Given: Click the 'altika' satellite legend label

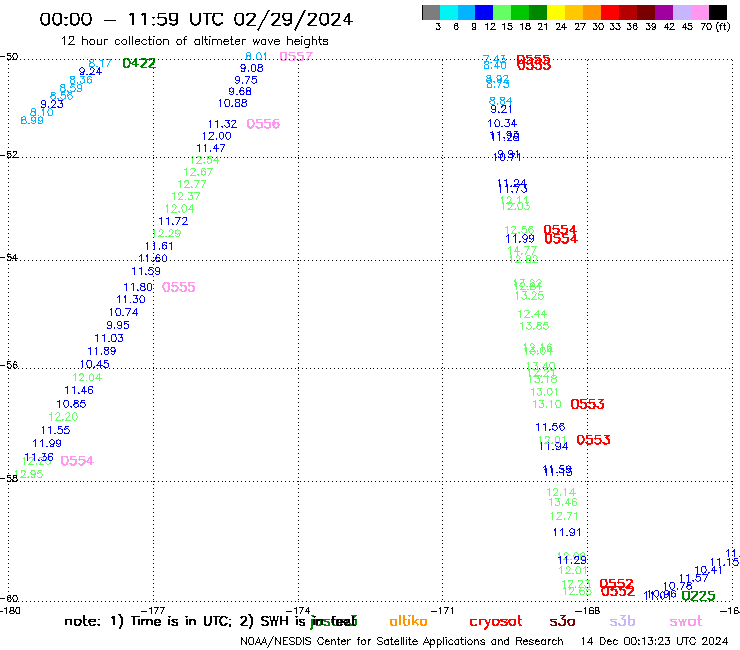Looking at the screenshot, I should [x=408, y=621].
